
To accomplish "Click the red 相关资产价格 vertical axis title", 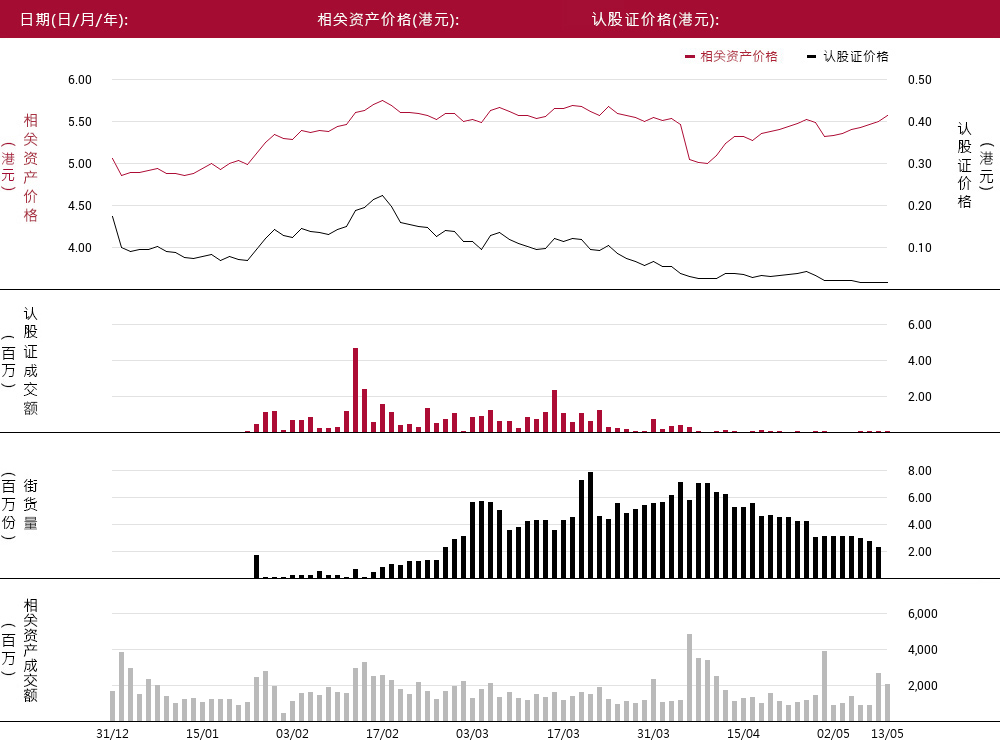I will pos(30,168).
